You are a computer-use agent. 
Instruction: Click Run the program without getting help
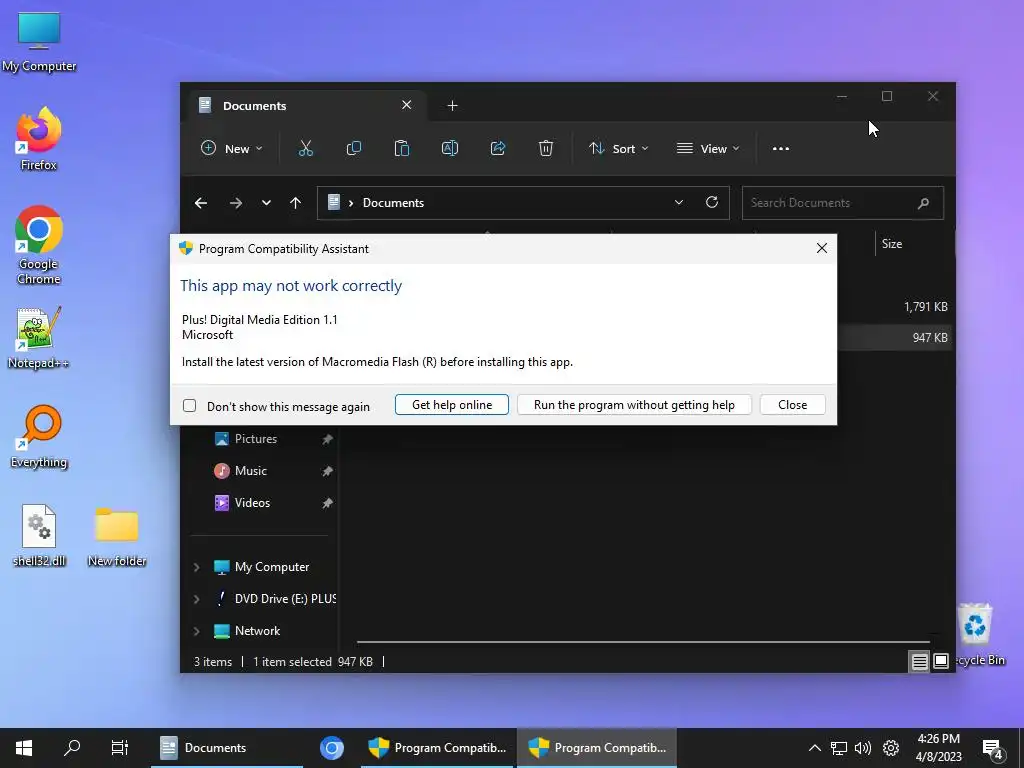click(634, 405)
